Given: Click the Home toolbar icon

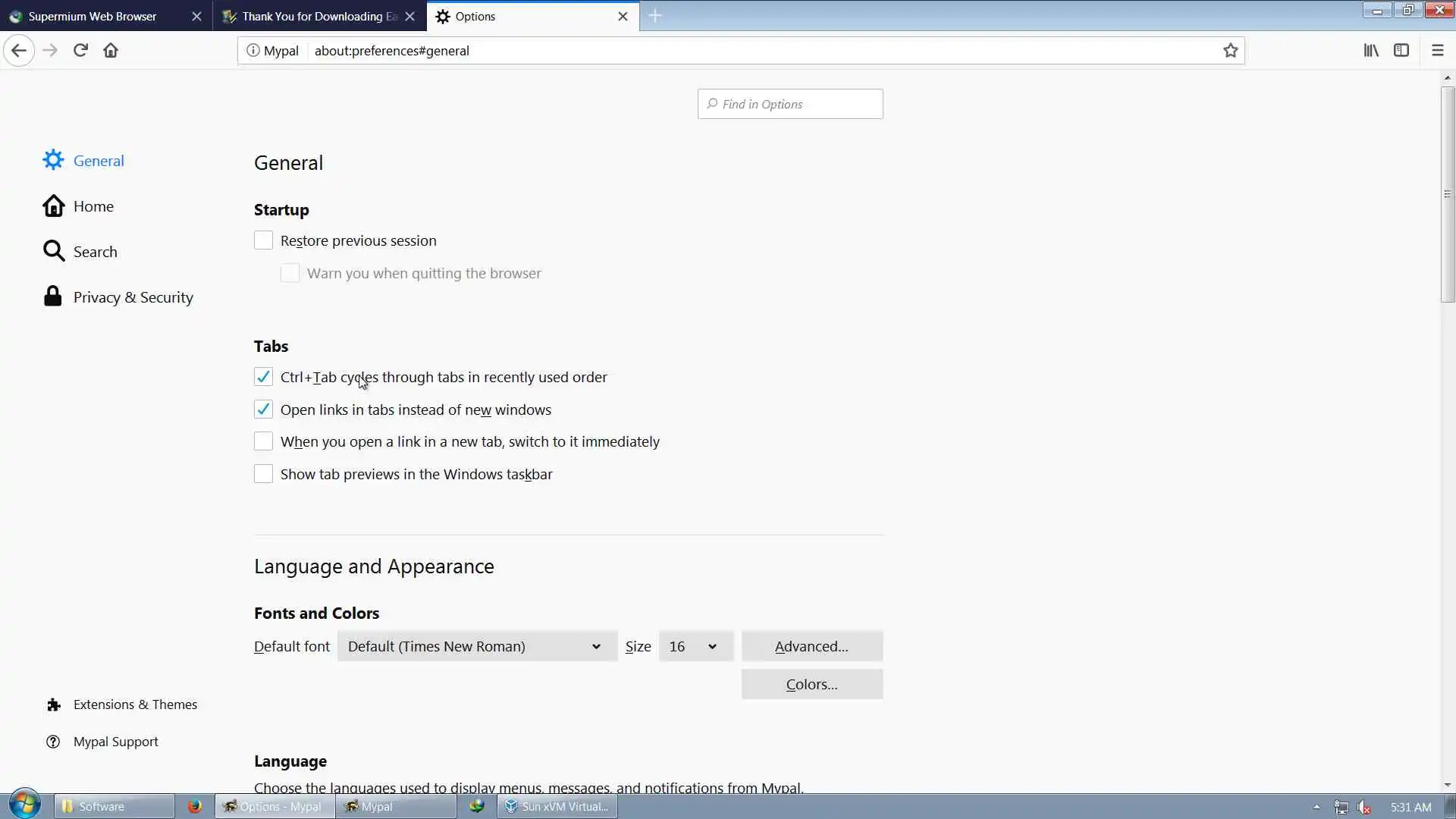Looking at the screenshot, I should tap(111, 51).
